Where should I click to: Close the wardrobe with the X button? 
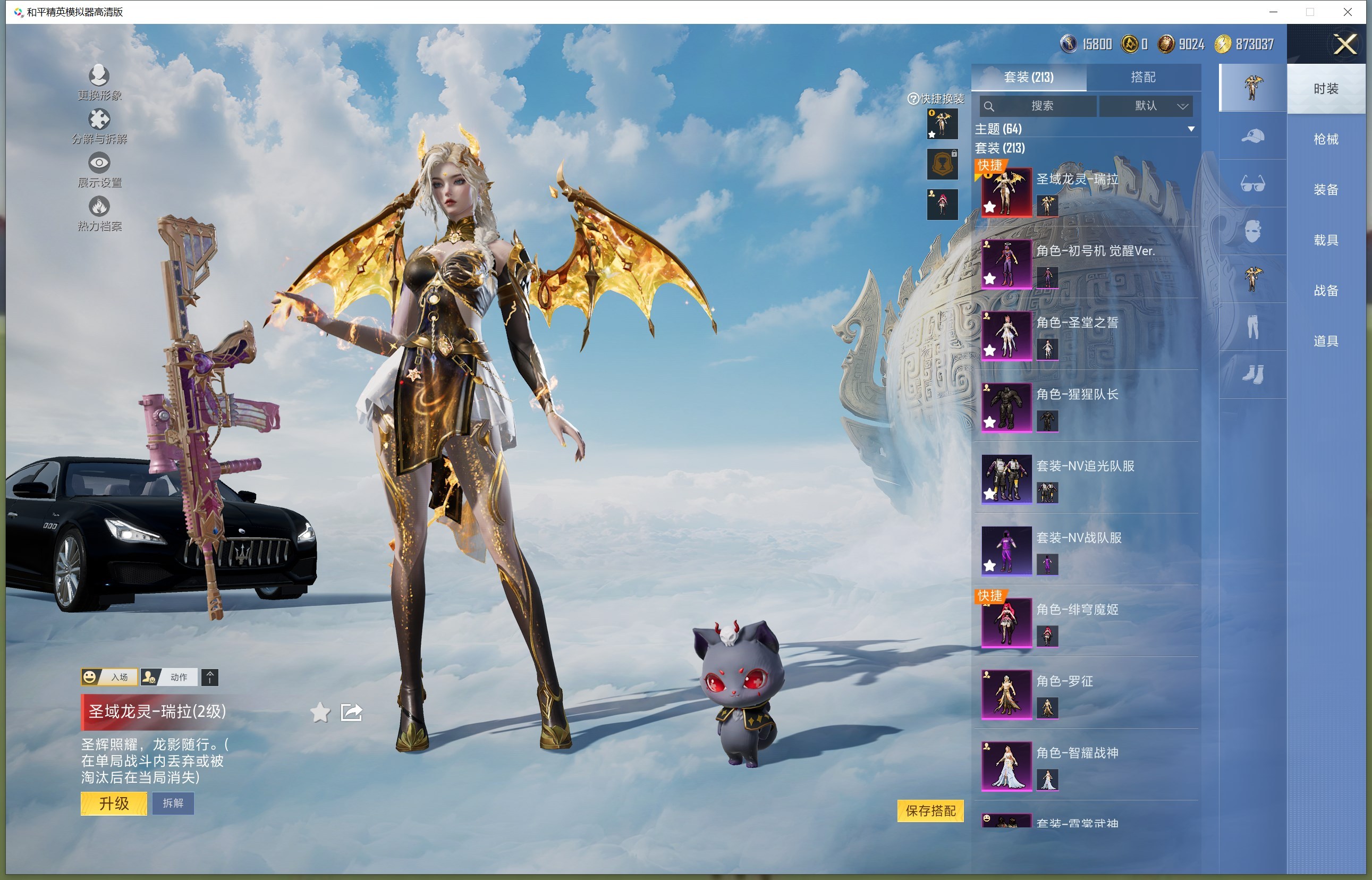click(1345, 44)
